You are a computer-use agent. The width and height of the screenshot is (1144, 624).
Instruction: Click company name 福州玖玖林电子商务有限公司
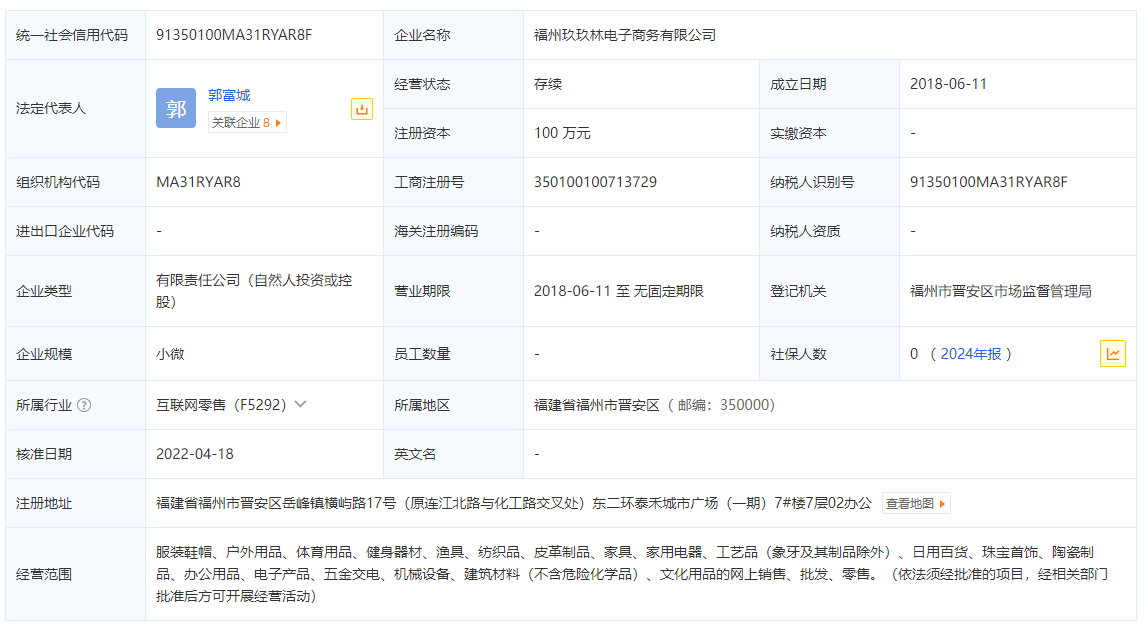pos(625,35)
